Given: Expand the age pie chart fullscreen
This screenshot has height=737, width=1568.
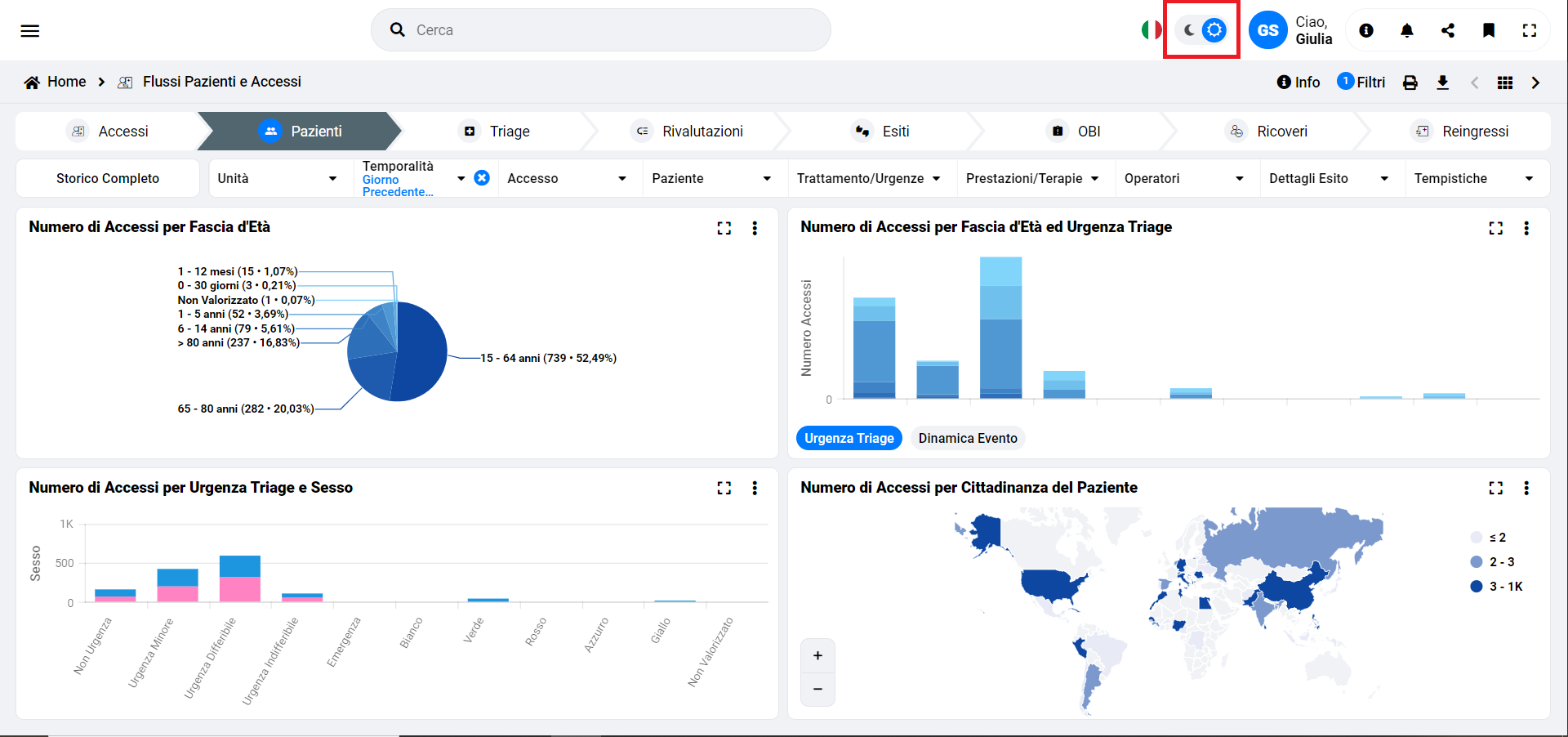Looking at the screenshot, I should (724, 229).
